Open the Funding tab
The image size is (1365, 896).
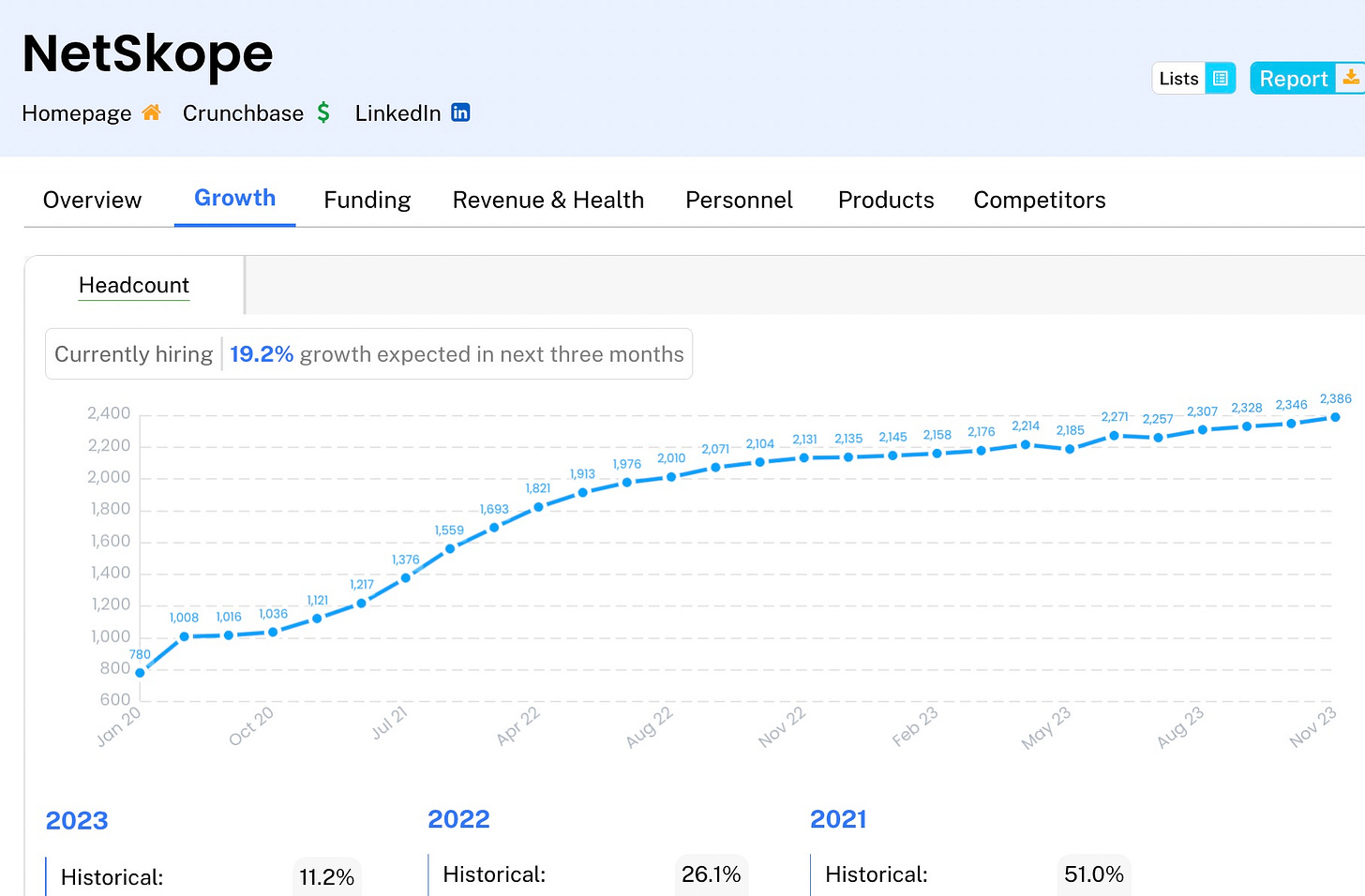pos(367,200)
